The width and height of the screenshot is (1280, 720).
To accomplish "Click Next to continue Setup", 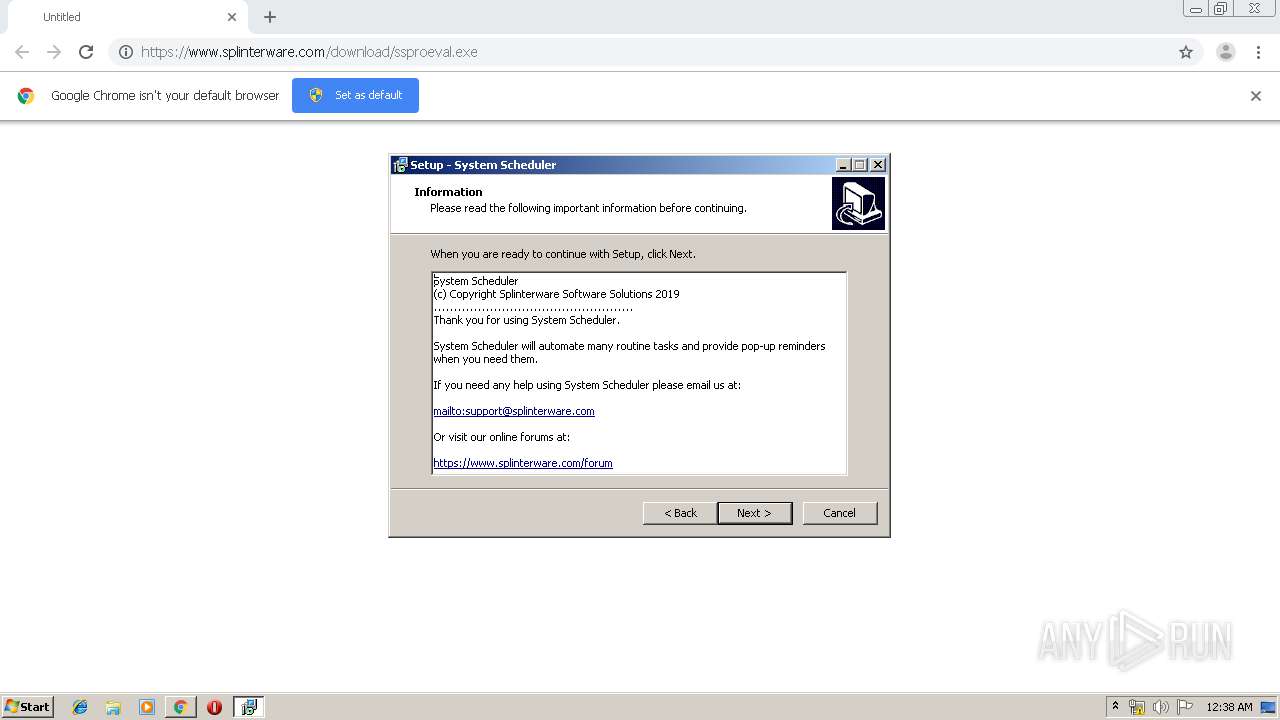I will [755, 513].
